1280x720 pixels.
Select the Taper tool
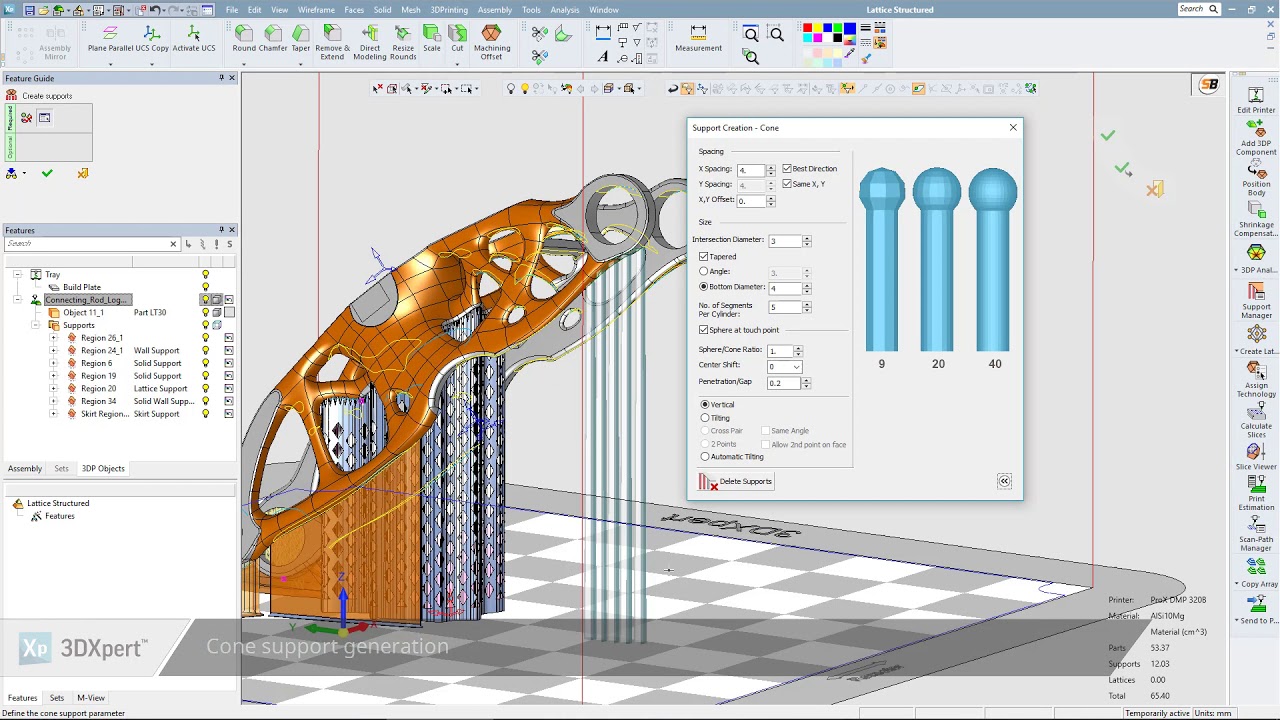tap(301, 39)
